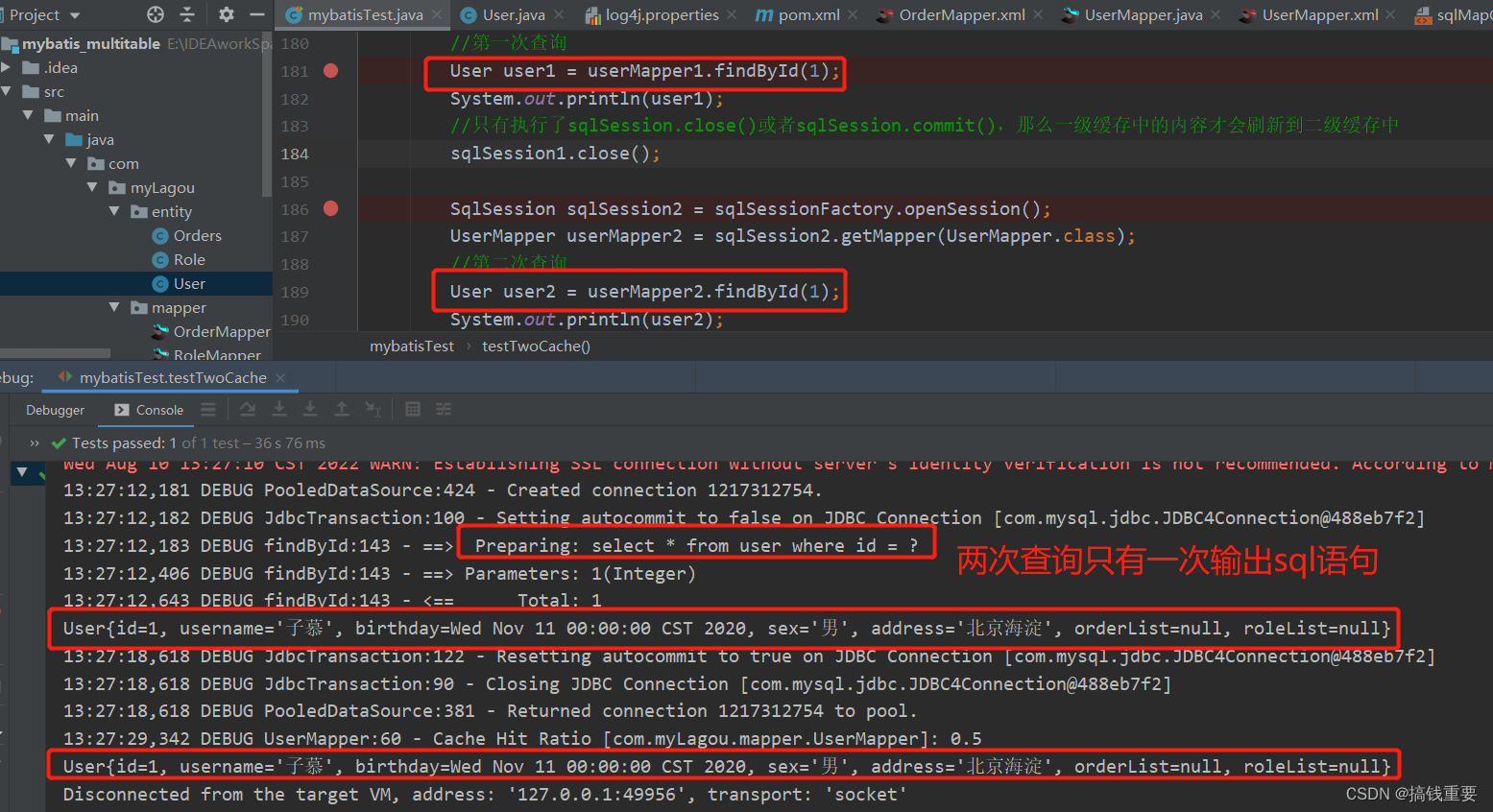
Task: Click the Trace Current Stream Chain icon
Action: (444, 410)
